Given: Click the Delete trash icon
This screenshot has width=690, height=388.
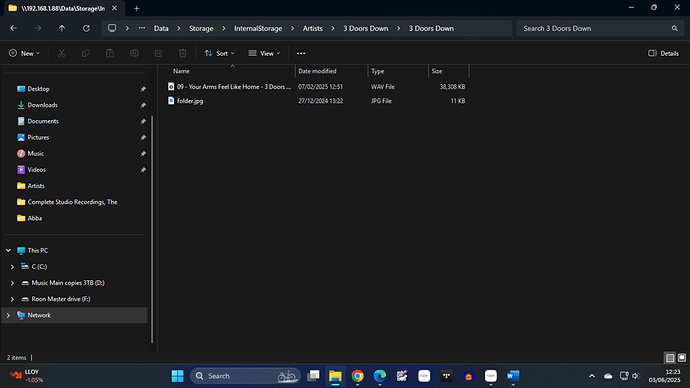Looking at the screenshot, I should [183, 53].
